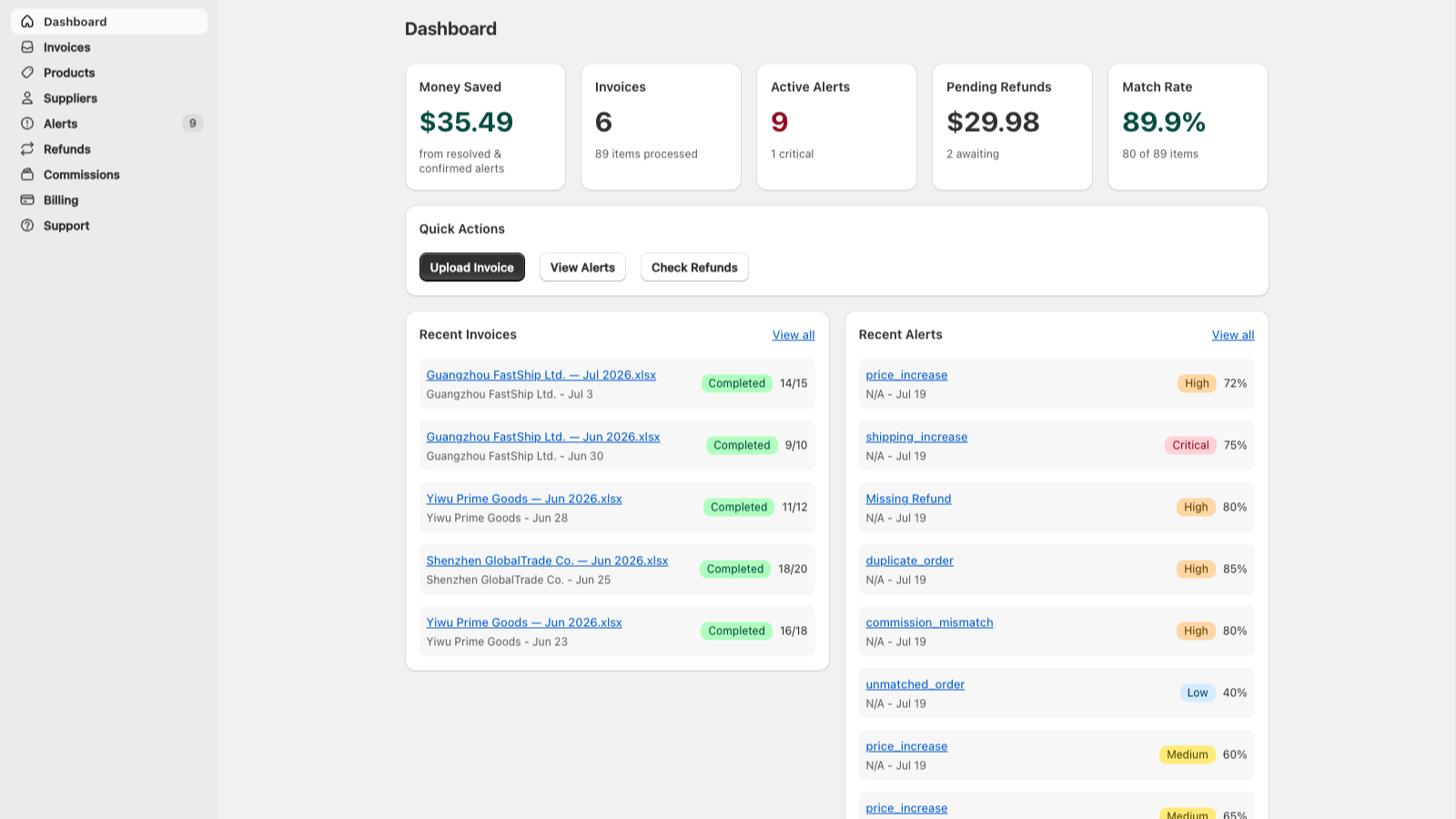
Task: Click the Dashboard home icon in sidebar
Action: (x=27, y=22)
